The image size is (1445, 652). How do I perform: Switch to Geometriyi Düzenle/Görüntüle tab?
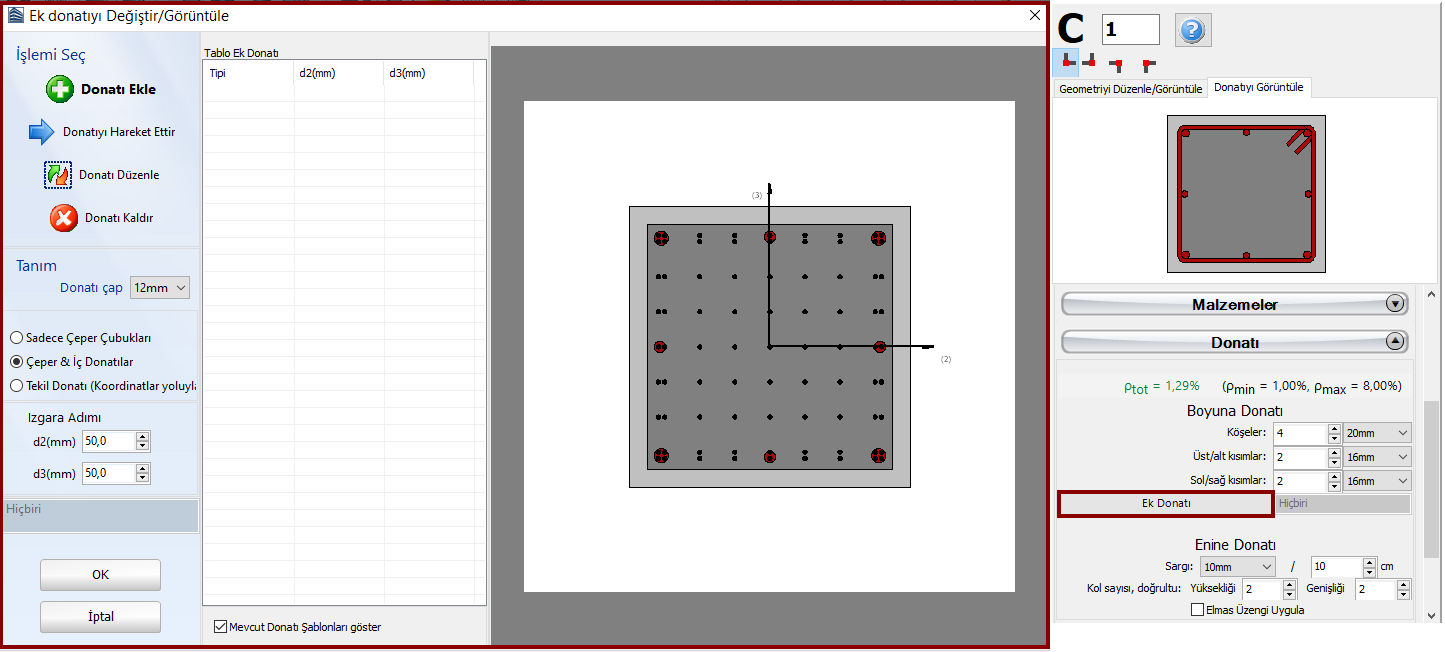(1130, 89)
